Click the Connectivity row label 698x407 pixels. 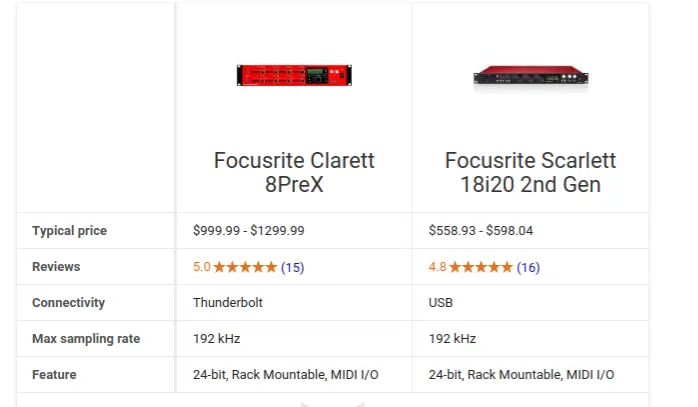[69, 303]
